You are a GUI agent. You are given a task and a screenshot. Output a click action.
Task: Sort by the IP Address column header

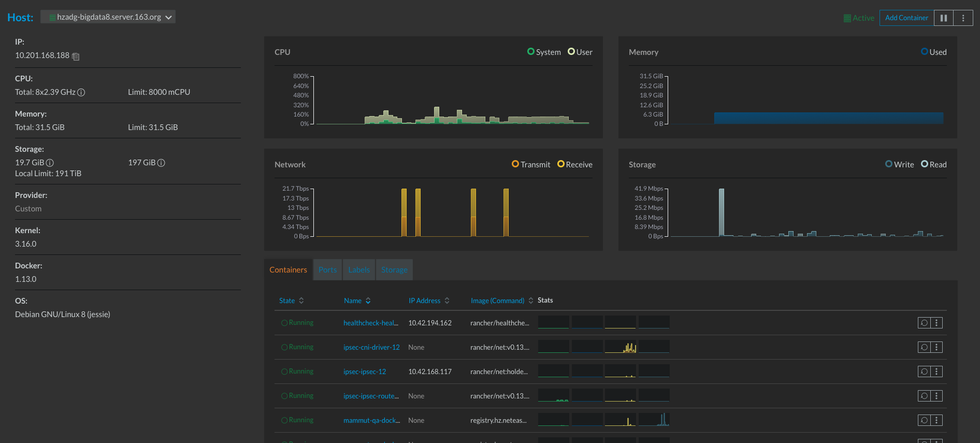coord(424,301)
